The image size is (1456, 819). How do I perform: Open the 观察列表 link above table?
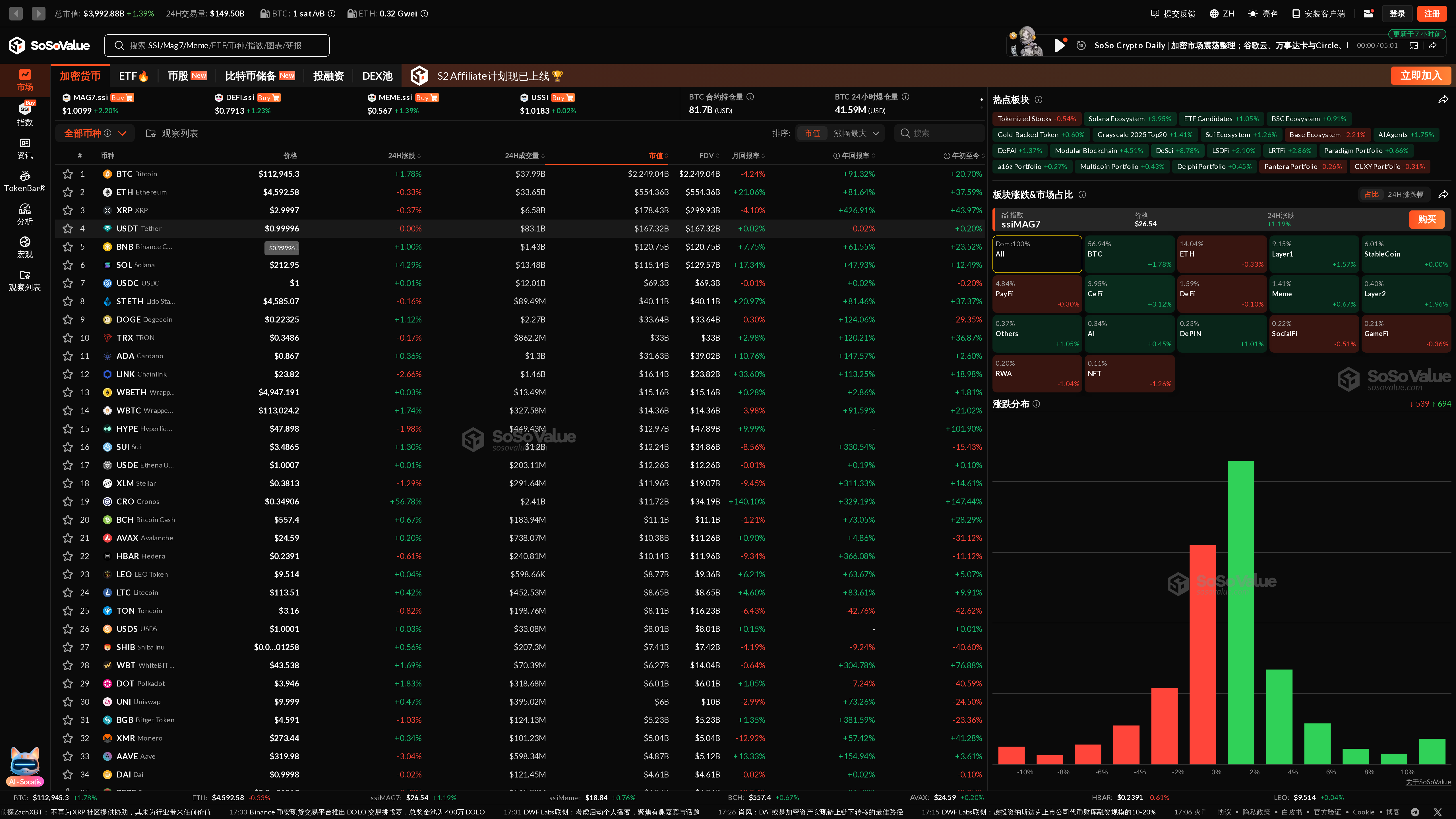172,133
